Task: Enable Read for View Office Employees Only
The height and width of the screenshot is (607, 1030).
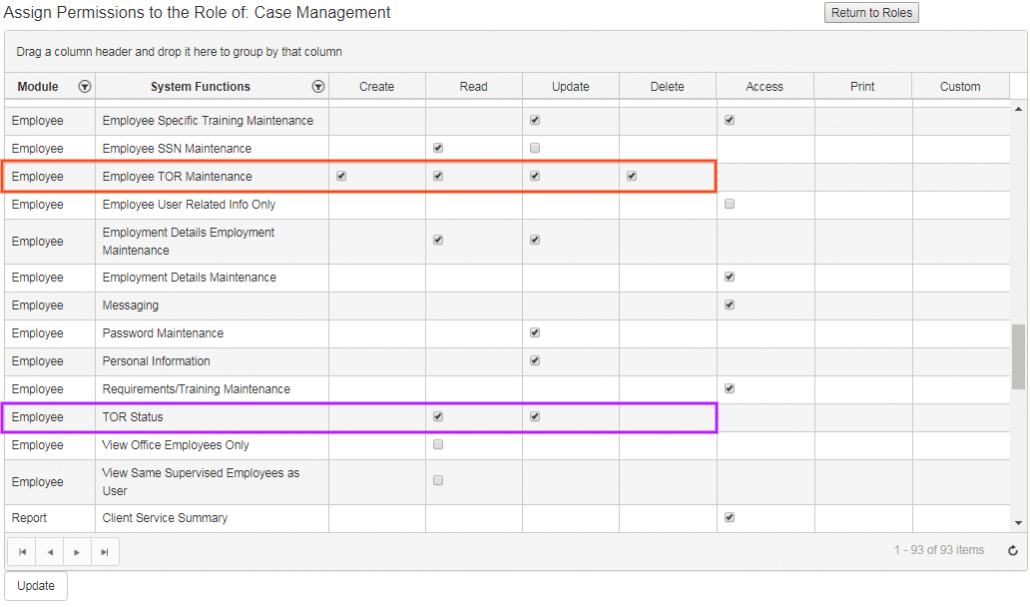Action: 438,445
